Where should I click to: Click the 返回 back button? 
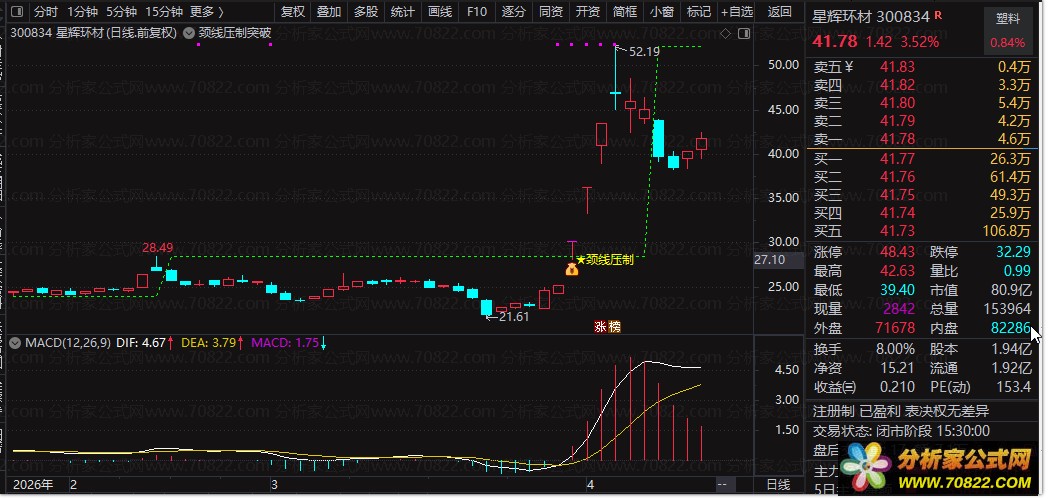point(780,11)
